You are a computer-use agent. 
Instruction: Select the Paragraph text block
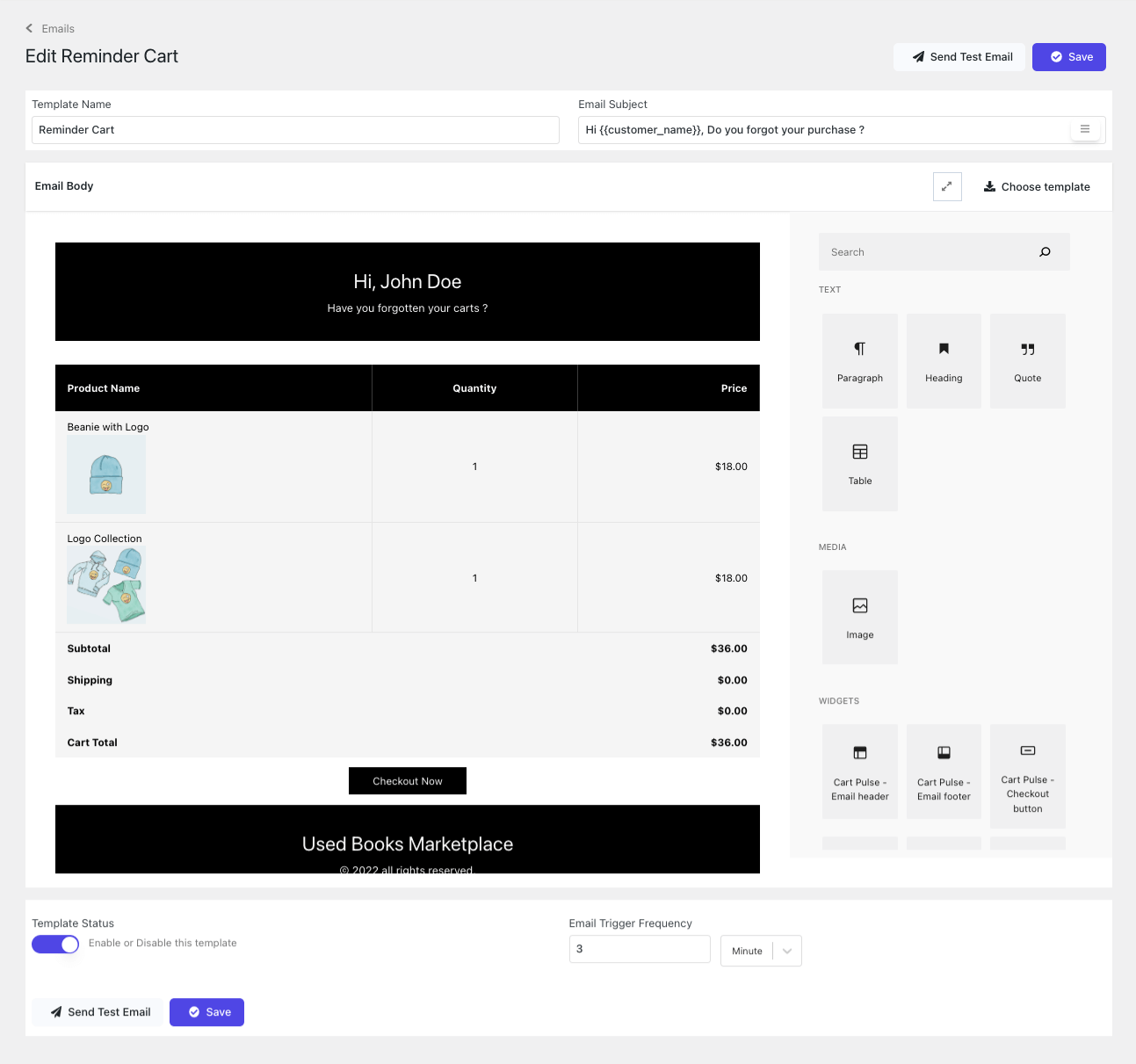859,360
